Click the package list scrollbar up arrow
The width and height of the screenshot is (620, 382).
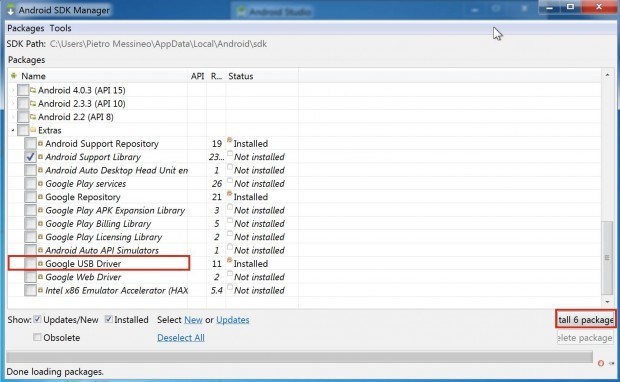tap(607, 75)
